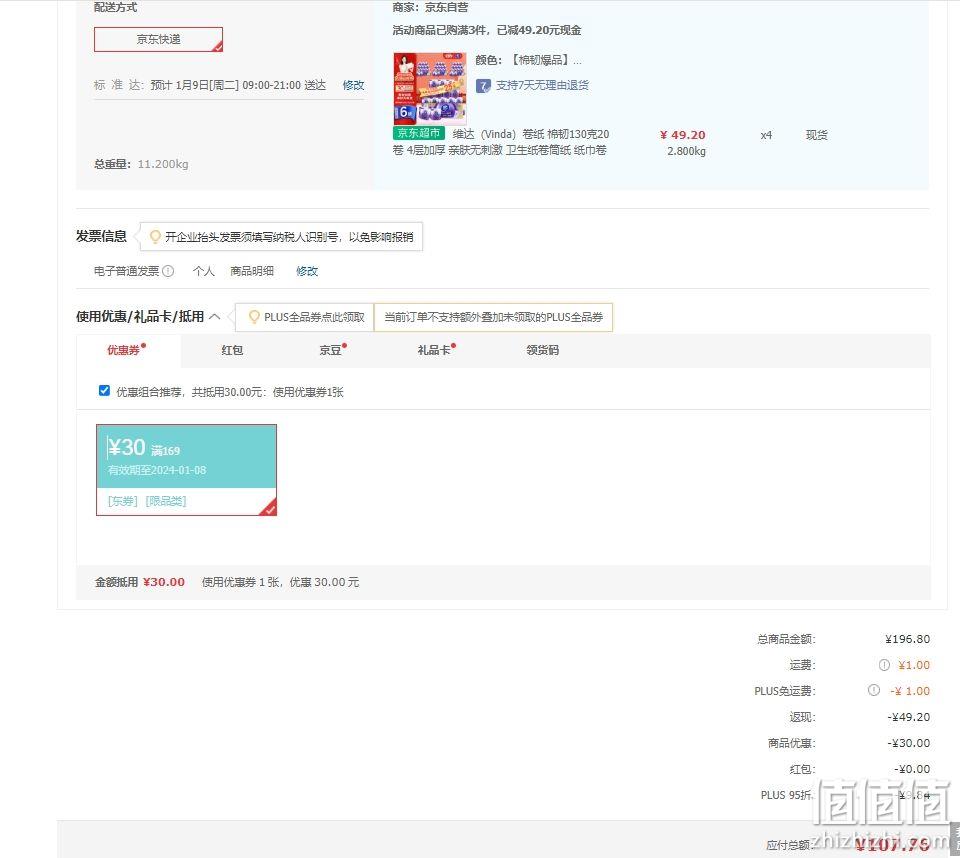Switch to the 红包 tab
This screenshot has height=858, width=960.
[x=232, y=350]
